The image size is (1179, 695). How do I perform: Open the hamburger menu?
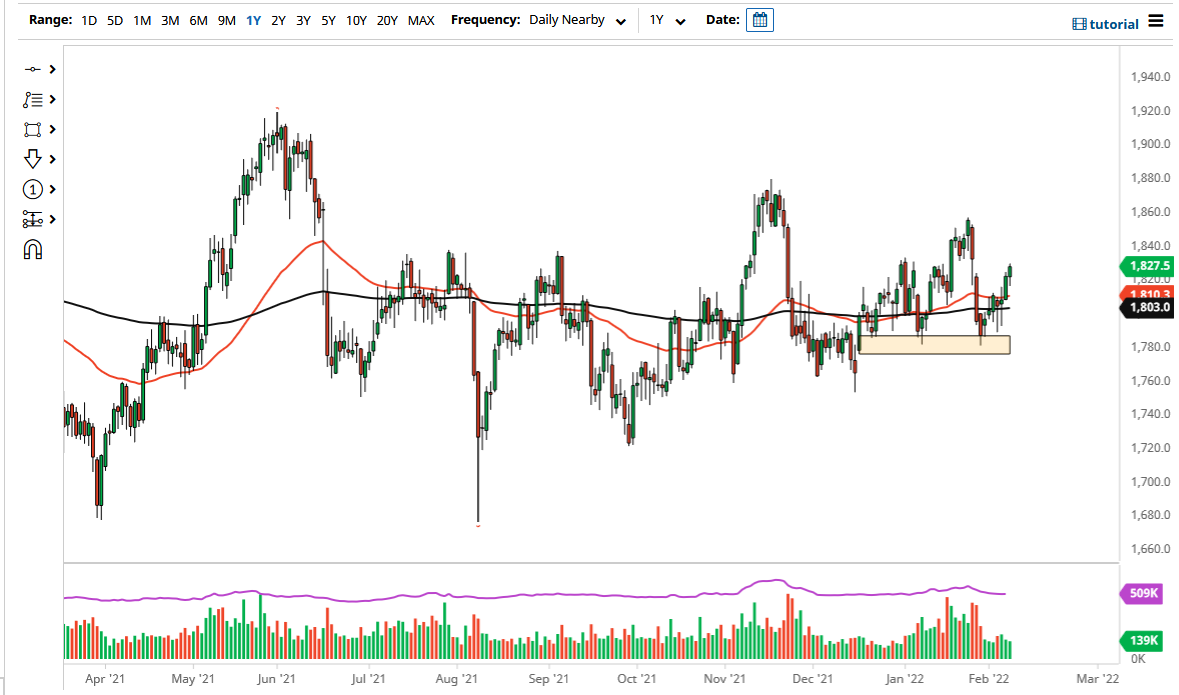point(1156,21)
